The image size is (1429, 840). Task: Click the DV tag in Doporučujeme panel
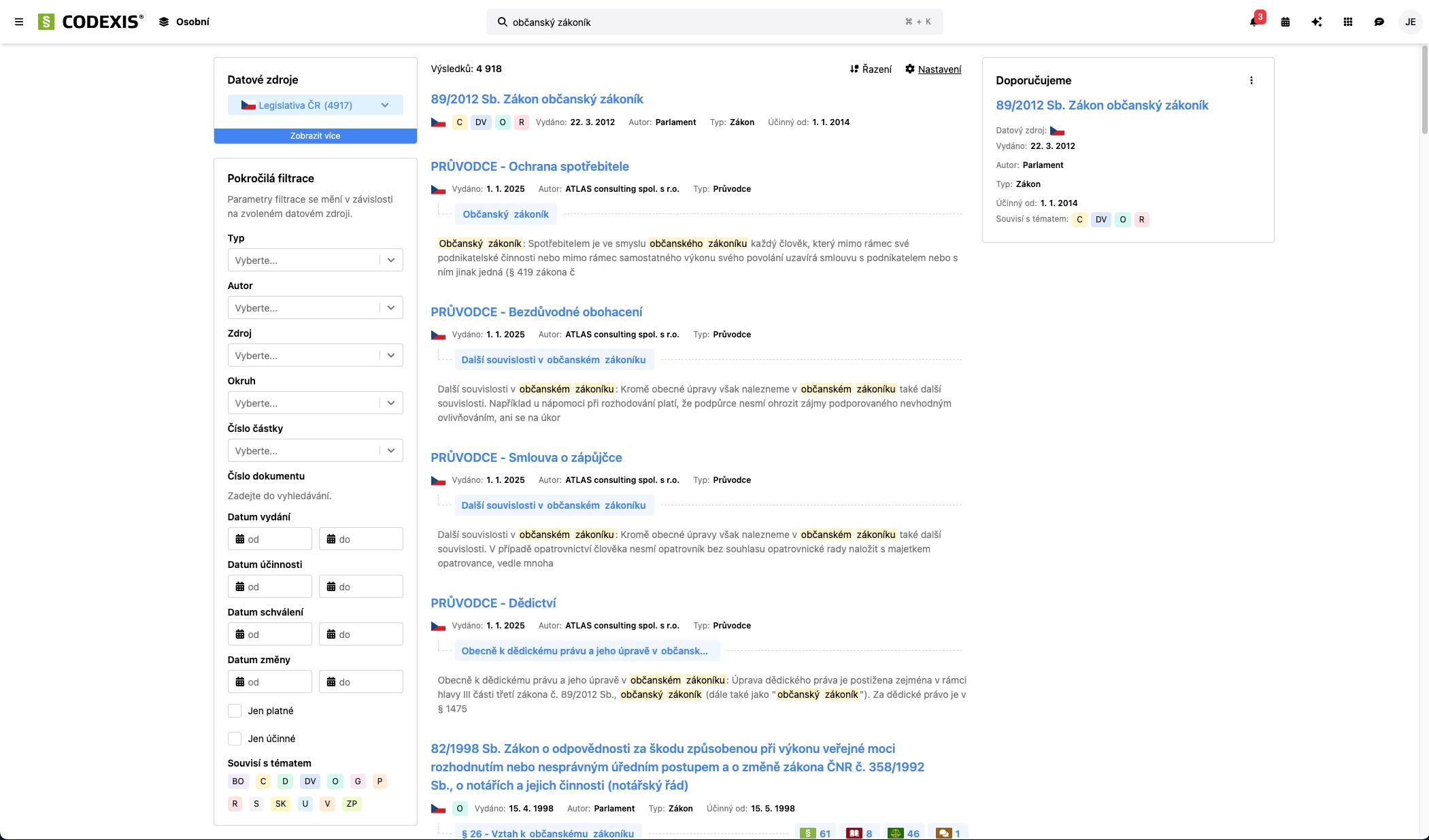[x=1100, y=220]
